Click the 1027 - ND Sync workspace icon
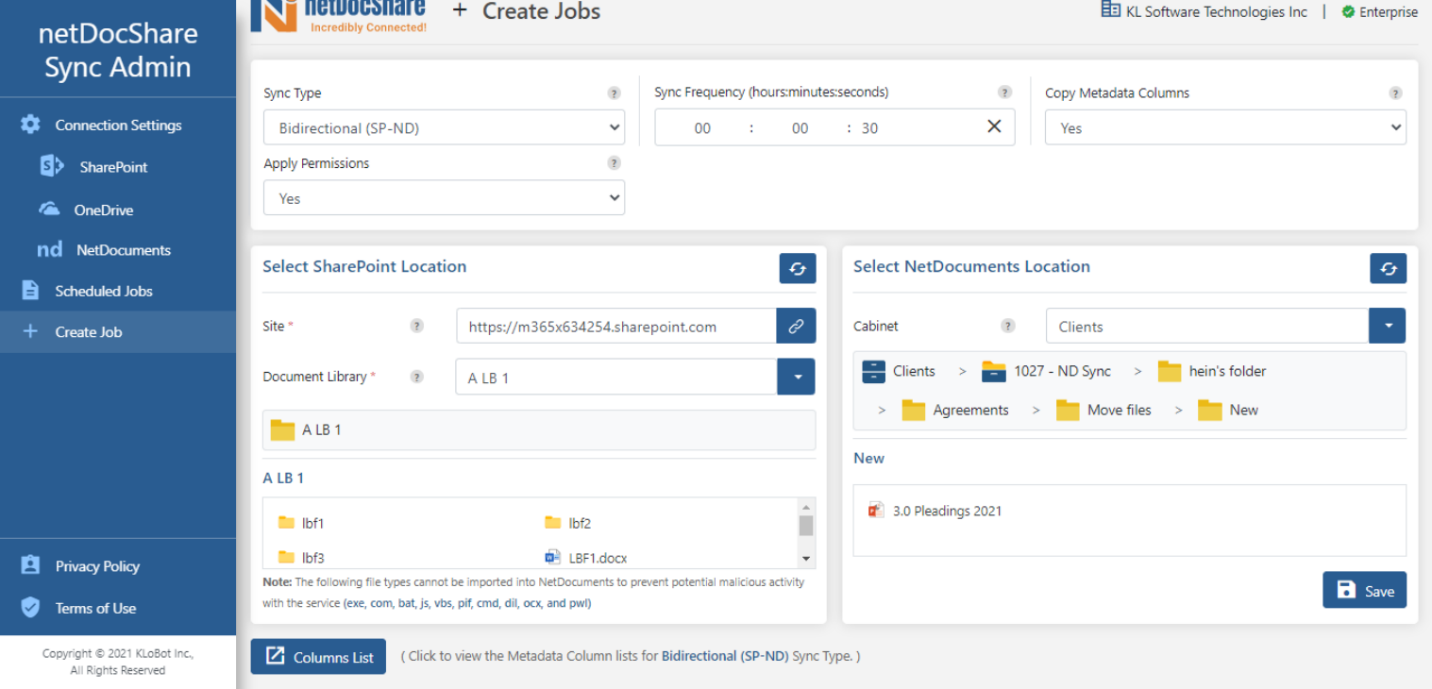Image resolution: width=1432 pixels, height=689 pixels. click(x=993, y=371)
